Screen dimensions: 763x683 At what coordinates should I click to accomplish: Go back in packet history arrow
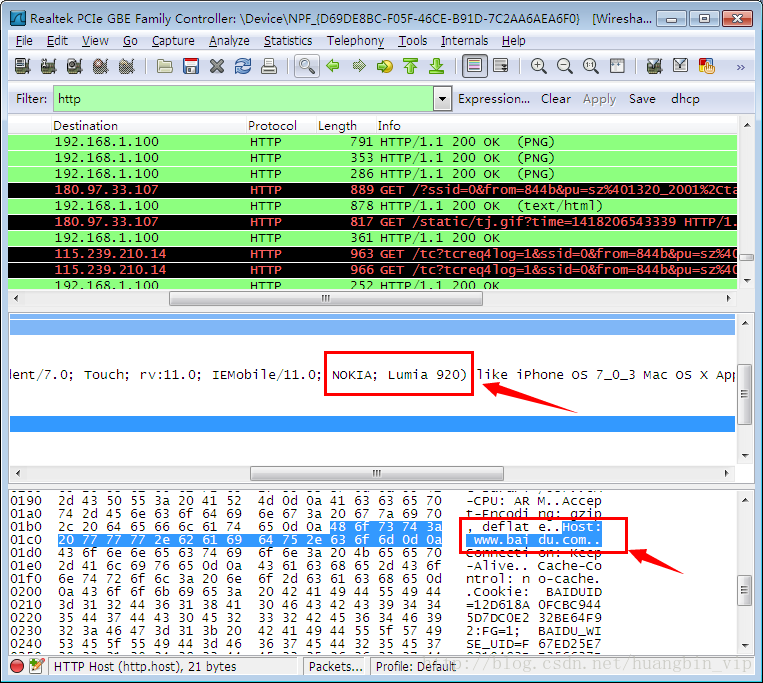[333, 66]
